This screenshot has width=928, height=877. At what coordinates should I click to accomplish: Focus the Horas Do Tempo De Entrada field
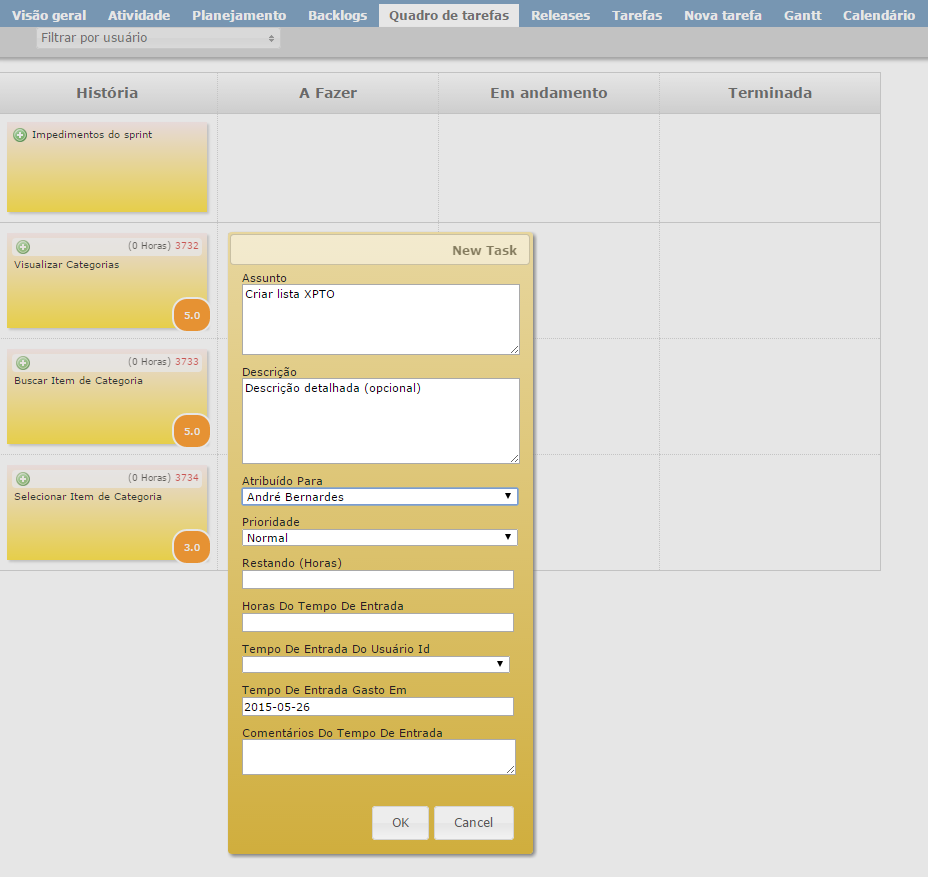click(x=378, y=623)
